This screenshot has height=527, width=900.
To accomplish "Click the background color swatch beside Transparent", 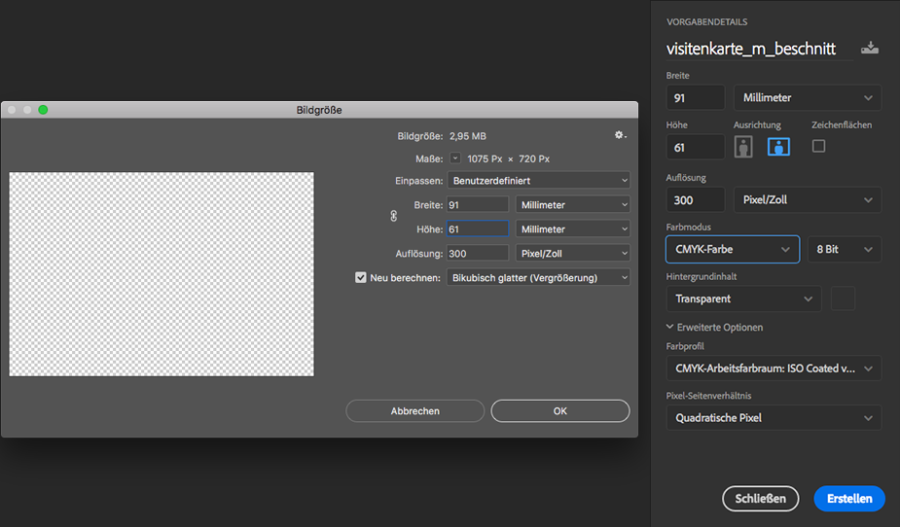I will pyautogui.click(x=845, y=298).
